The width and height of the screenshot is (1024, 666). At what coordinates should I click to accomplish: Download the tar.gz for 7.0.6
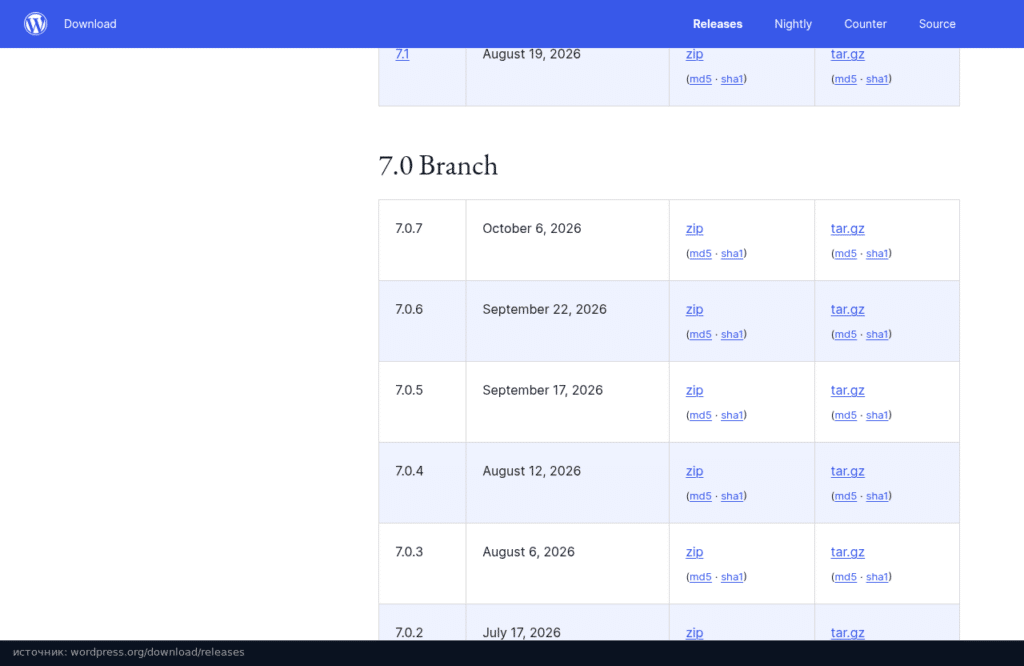pos(848,309)
